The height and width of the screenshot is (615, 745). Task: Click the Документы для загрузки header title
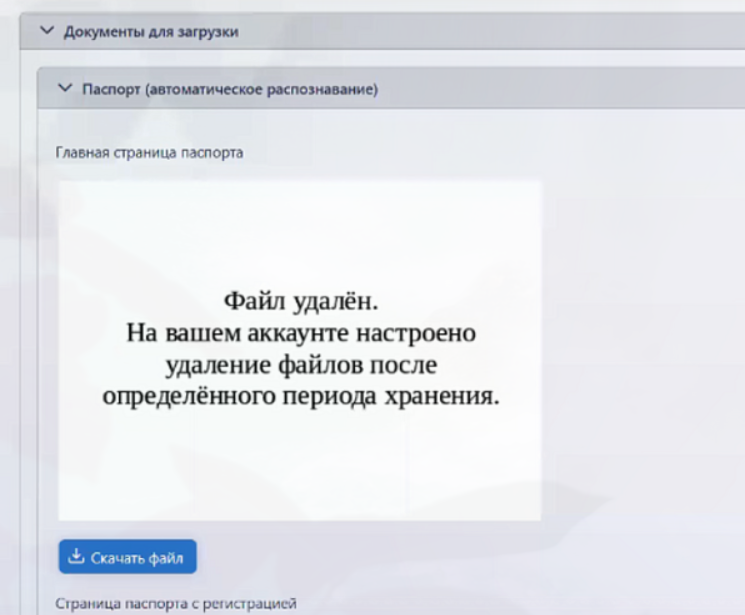pos(151,32)
